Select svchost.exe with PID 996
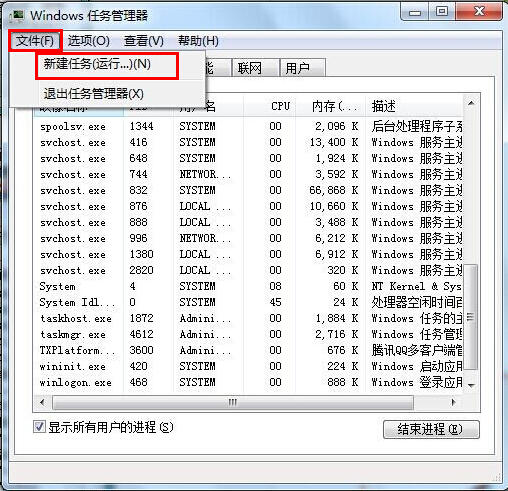Screen dimensions: 508x491 click(248, 238)
